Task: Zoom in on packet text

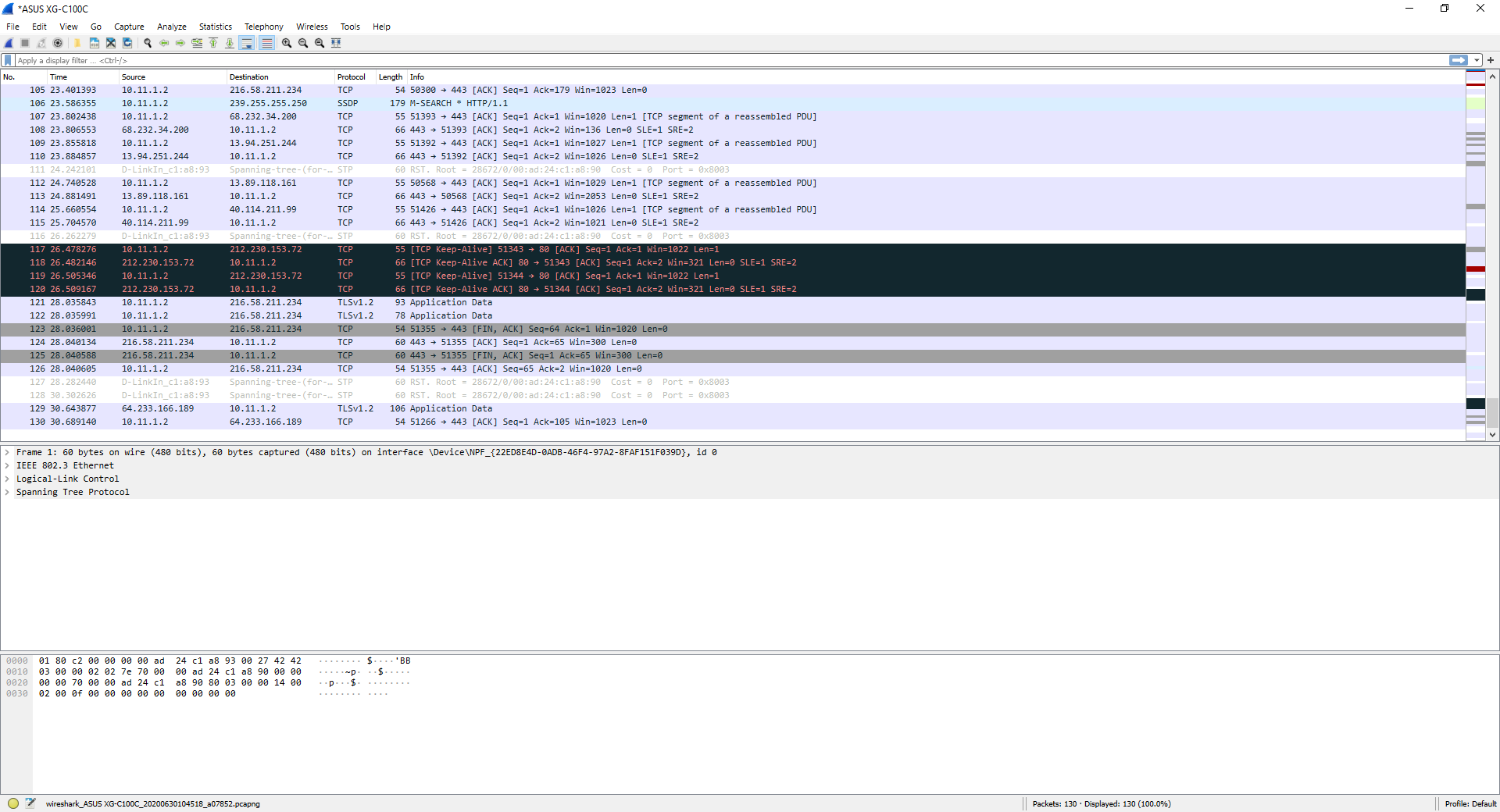Action: pyautogui.click(x=287, y=43)
